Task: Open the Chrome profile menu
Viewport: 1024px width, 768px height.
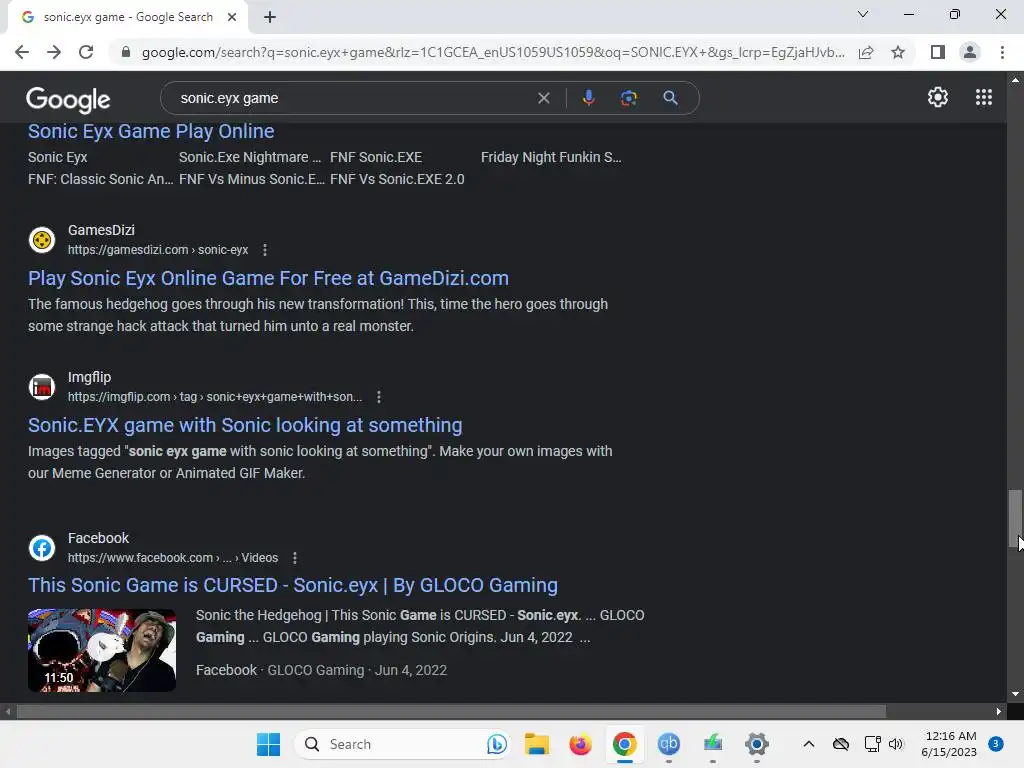Action: 970,52
